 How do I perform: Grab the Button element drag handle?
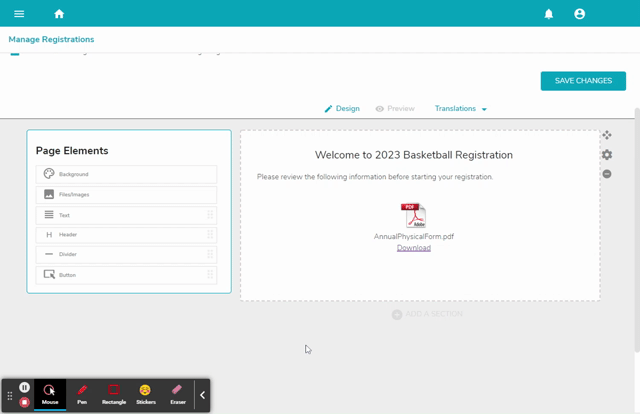click(x=210, y=274)
